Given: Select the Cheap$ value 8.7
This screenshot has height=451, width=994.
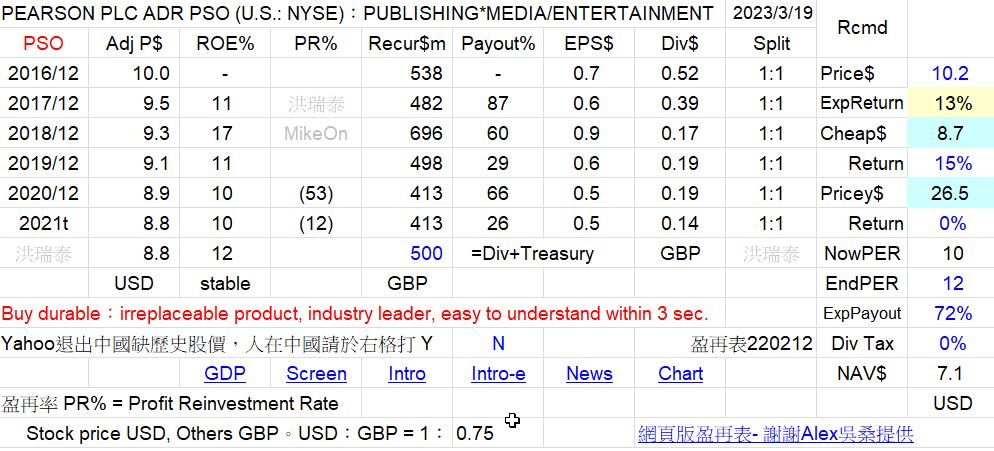Looking at the screenshot, I should point(950,133).
